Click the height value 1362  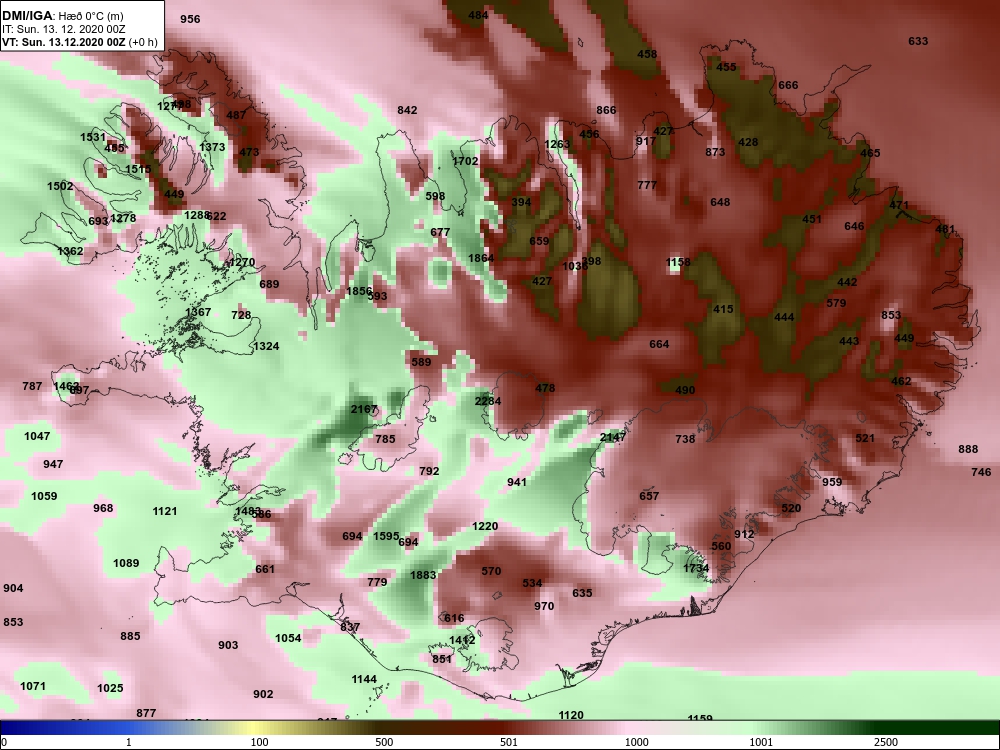[70, 251]
